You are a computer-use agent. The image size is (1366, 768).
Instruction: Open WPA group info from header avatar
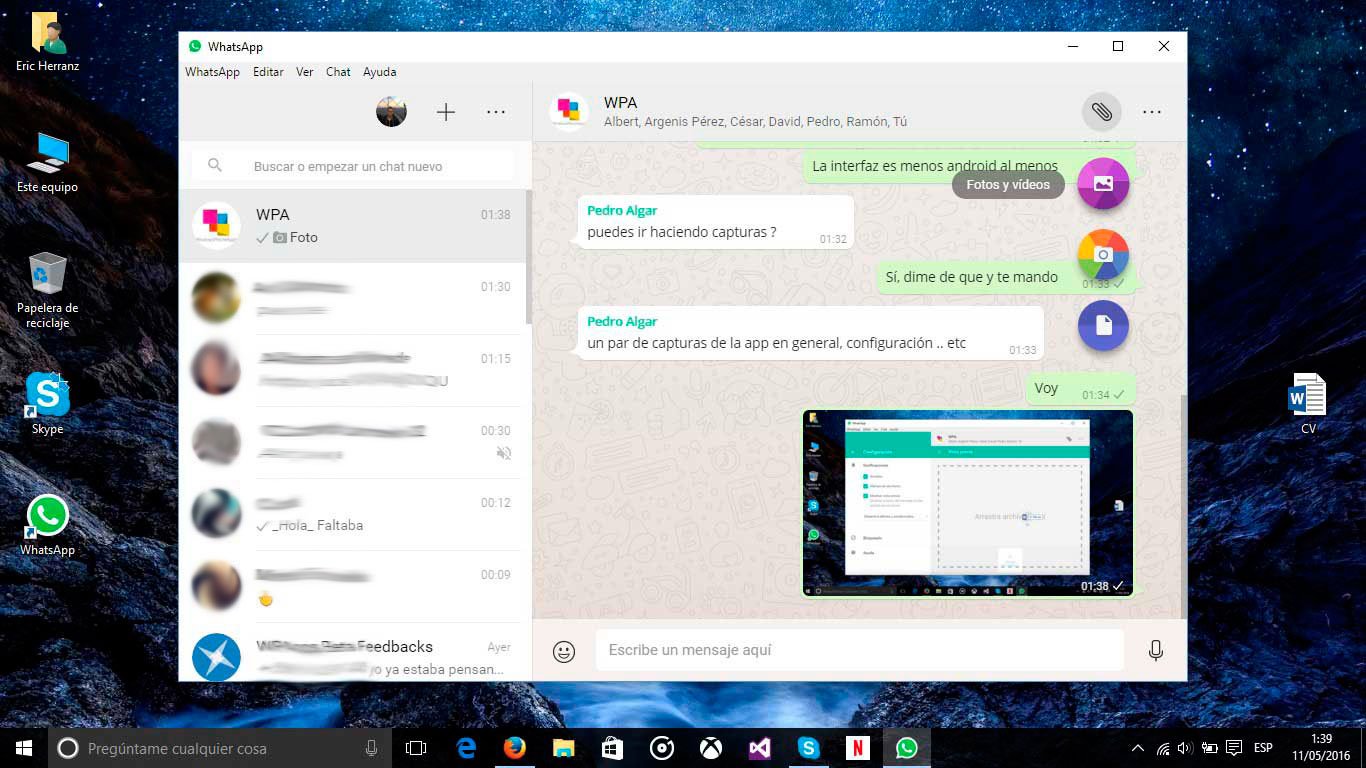click(x=569, y=111)
